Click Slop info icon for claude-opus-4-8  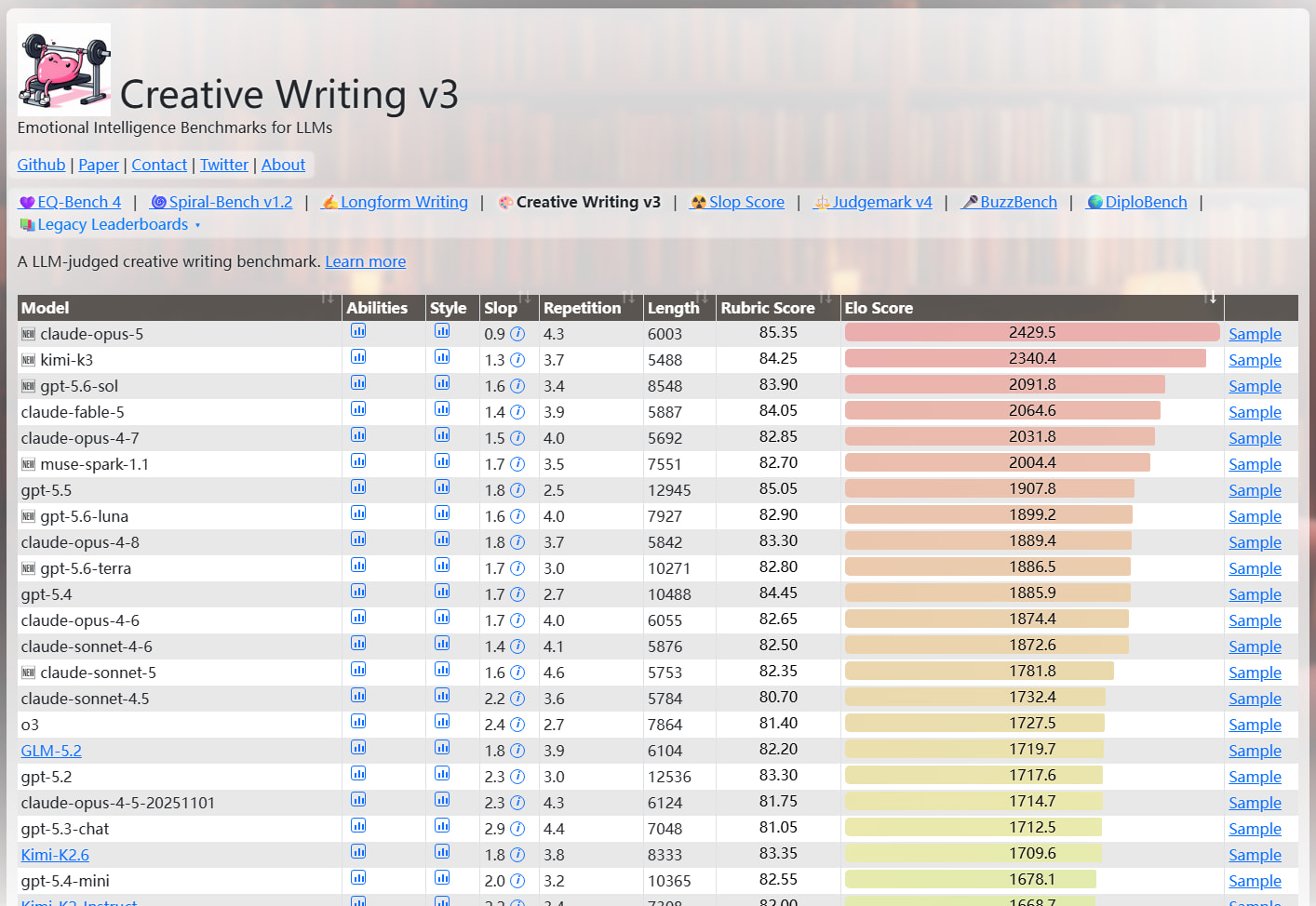click(517, 542)
